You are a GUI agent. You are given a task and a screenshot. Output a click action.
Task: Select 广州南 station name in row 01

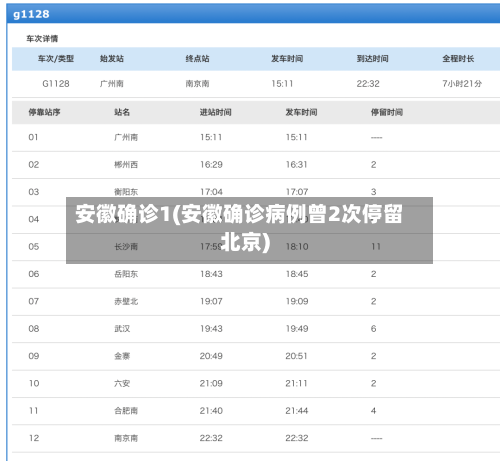pyautogui.click(x=126, y=137)
